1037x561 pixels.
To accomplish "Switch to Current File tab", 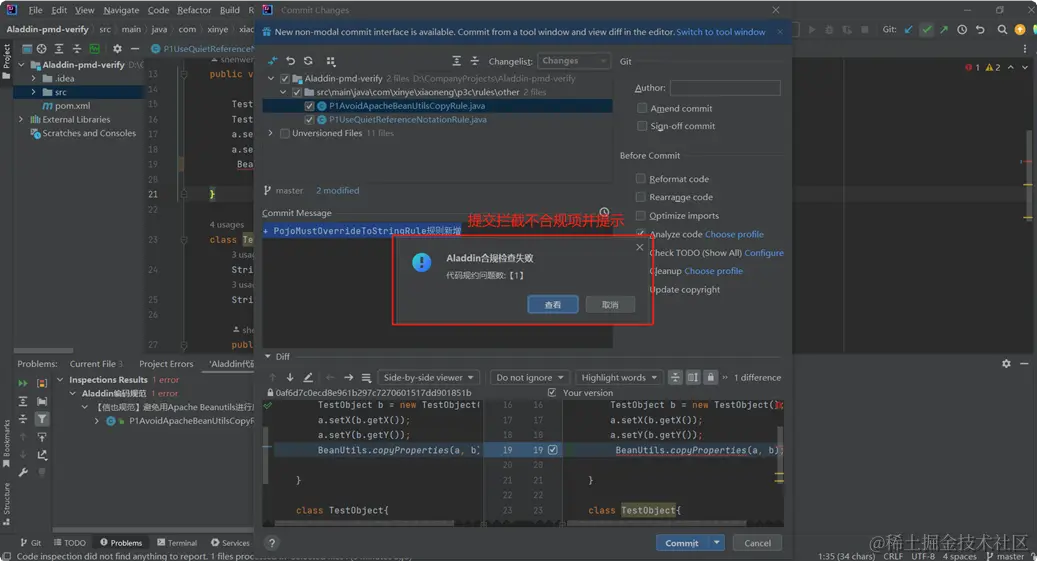I will tap(96, 364).
